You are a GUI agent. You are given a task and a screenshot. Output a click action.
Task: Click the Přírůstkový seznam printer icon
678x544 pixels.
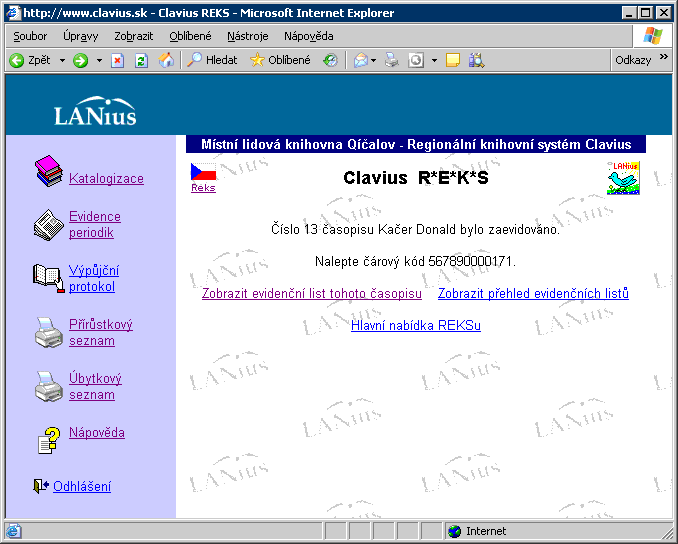49,333
